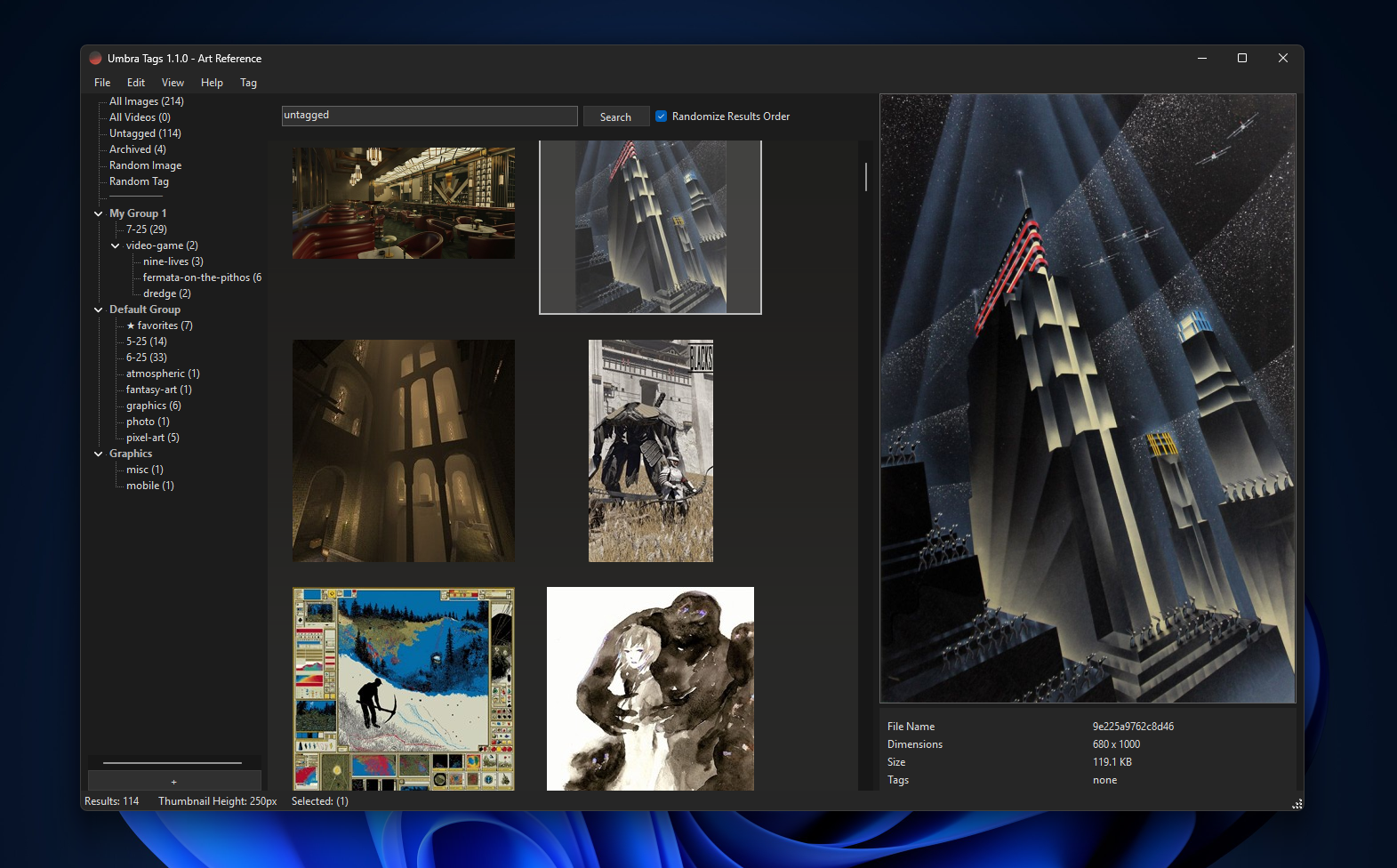
Task: Click the Selected: (1) status text
Action: point(320,801)
